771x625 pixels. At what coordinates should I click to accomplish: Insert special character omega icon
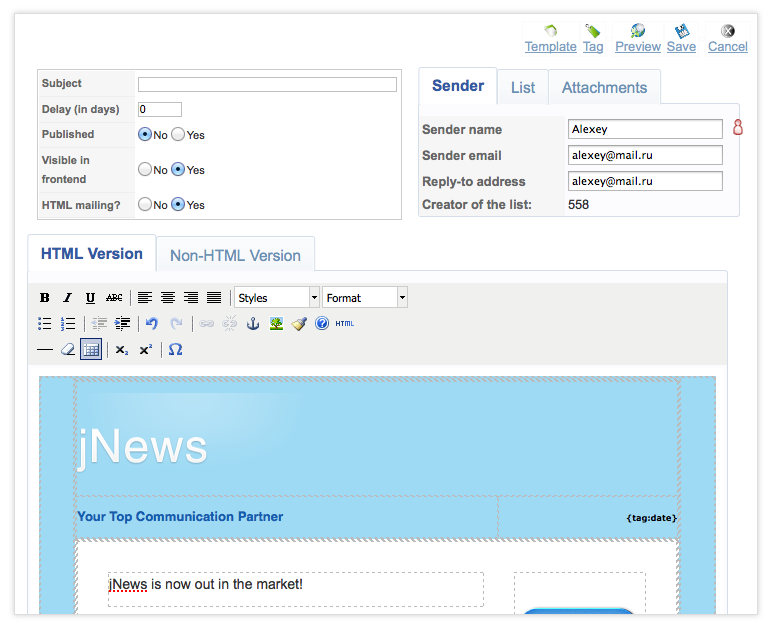coord(176,350)
